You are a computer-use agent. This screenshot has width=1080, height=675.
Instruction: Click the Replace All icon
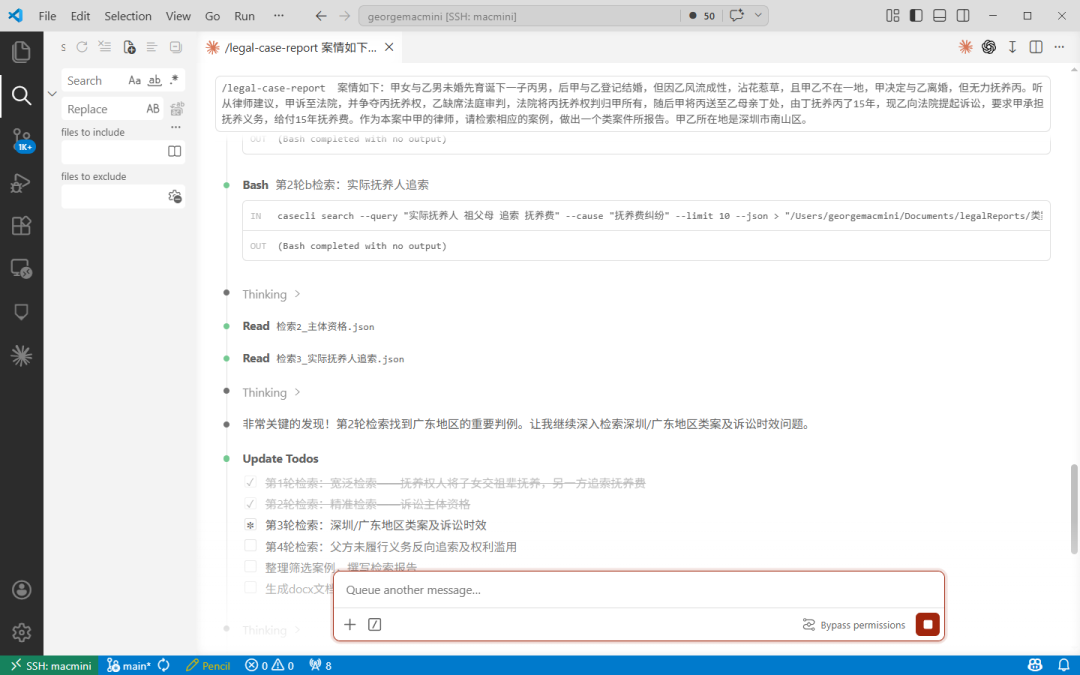click(x=177, y=109)
